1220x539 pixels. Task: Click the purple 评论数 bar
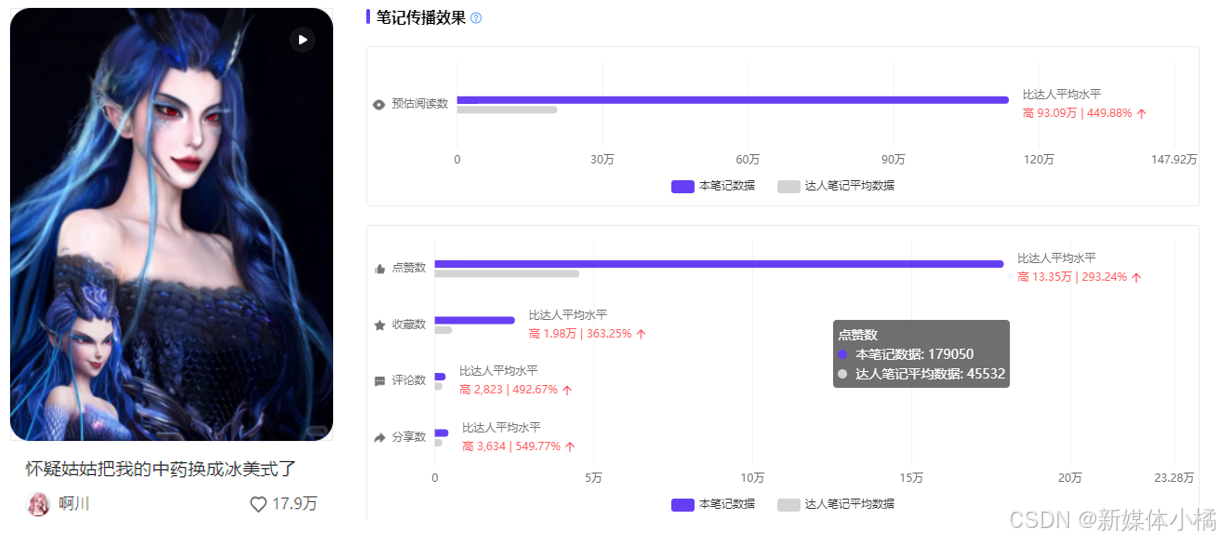click(440, 377)
